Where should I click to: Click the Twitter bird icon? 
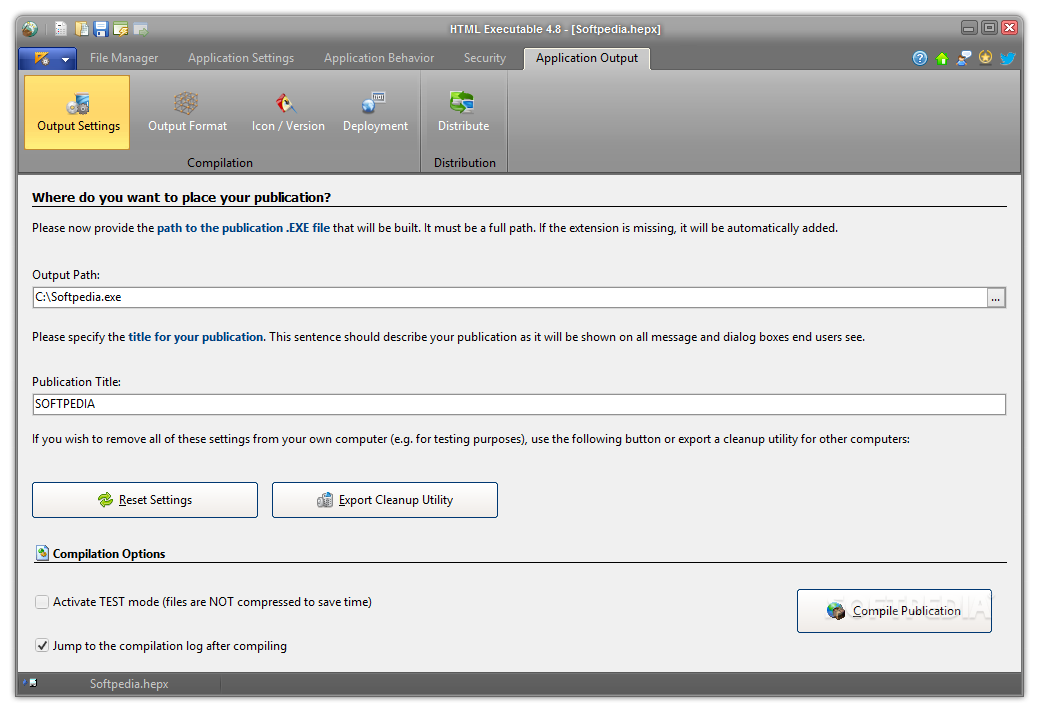pyautogui.click(x=1008, y=58)
